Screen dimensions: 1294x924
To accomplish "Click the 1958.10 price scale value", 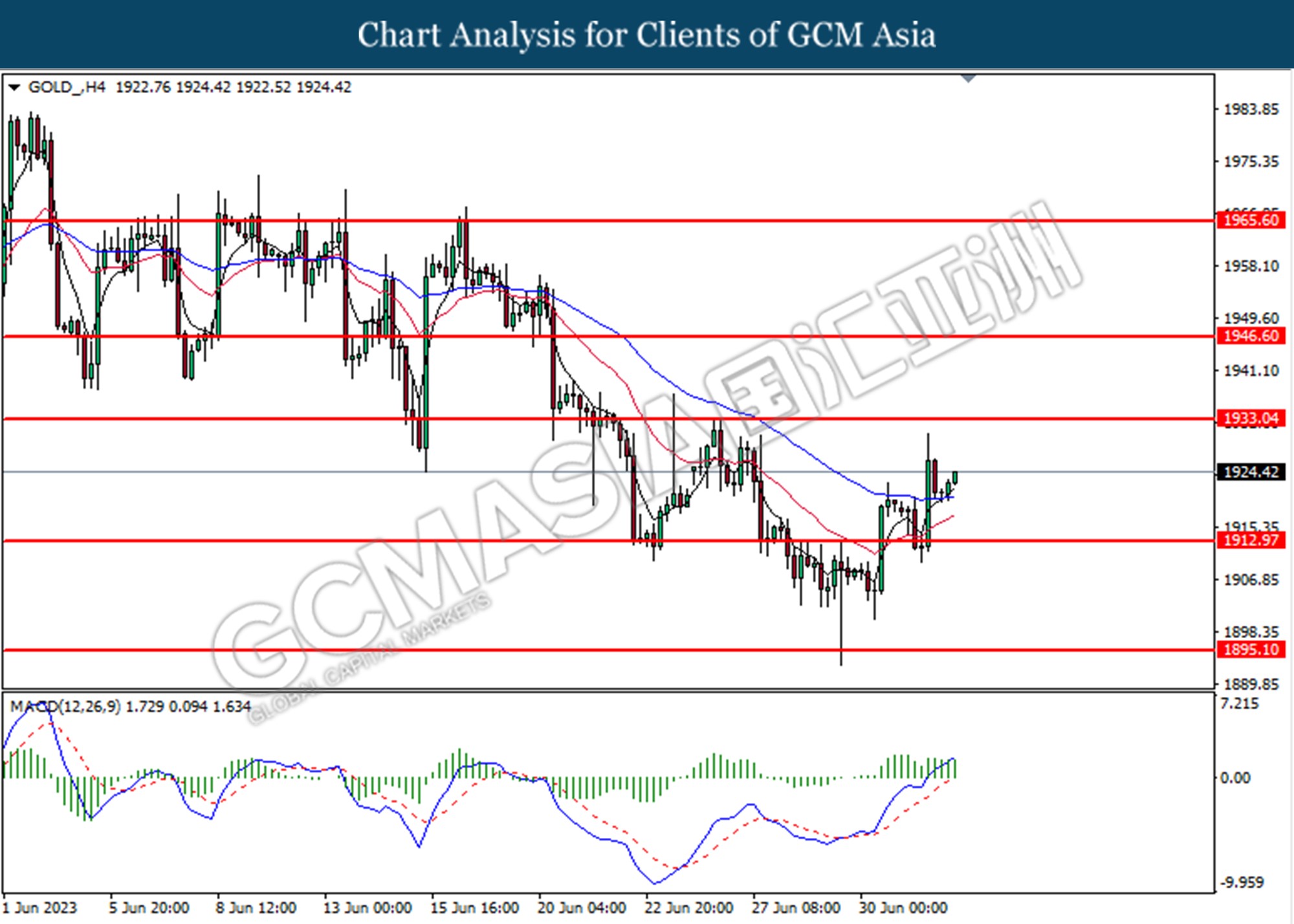I will point(1251,266).
